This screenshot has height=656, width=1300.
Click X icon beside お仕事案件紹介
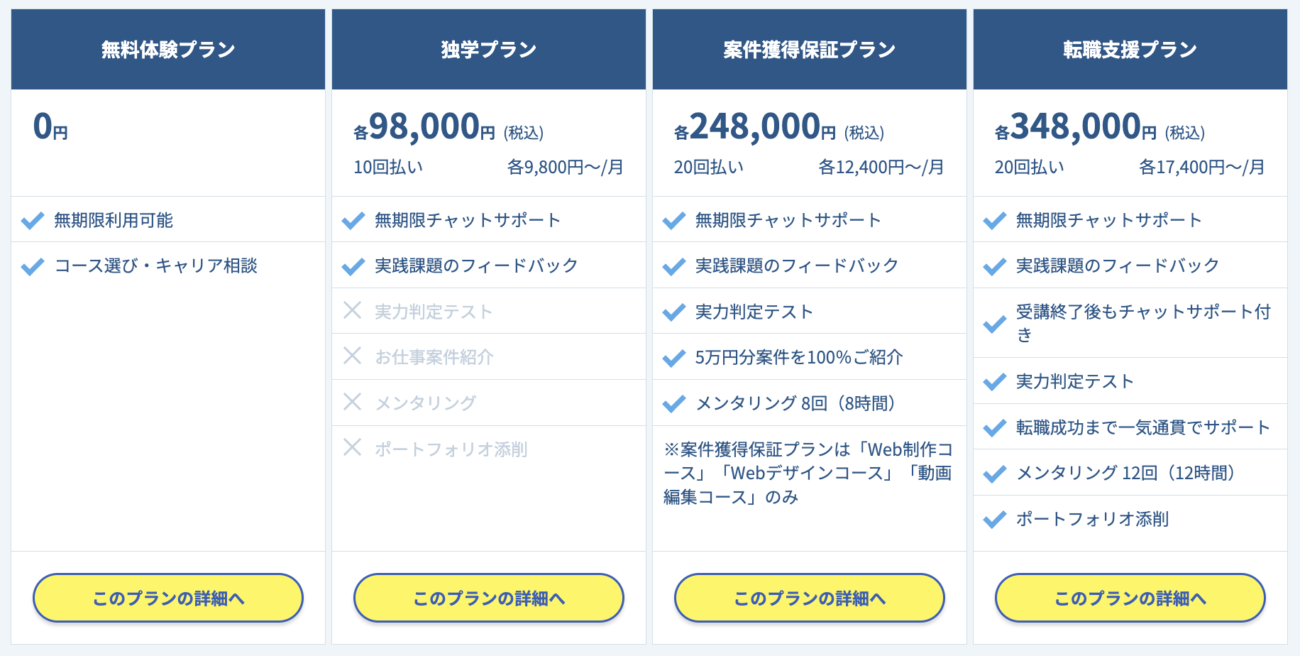[352, 356]
